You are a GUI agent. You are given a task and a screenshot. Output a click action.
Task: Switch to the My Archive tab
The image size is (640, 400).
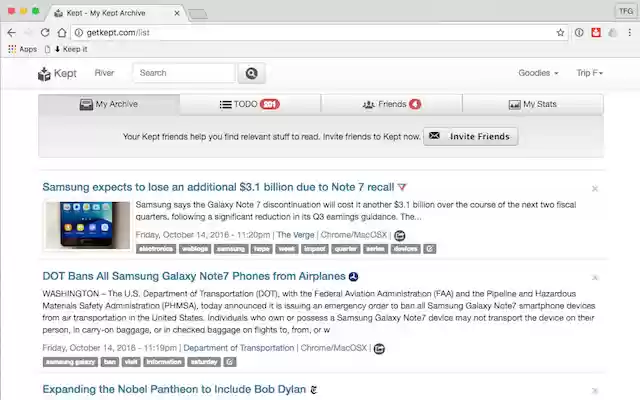coord(109,104)
